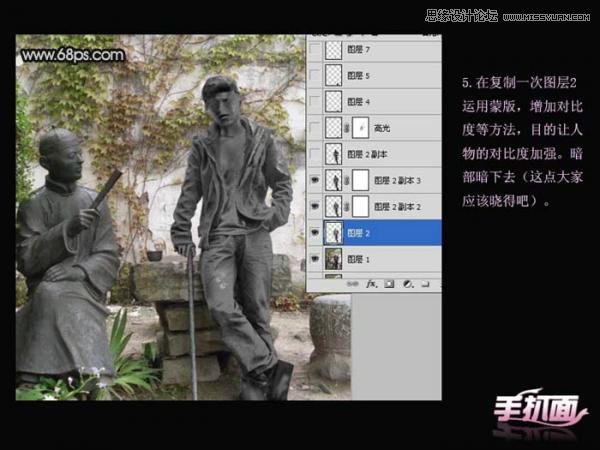
Task: Hide the 图层 2 副本 2 layer
Action: coord(315,206)
